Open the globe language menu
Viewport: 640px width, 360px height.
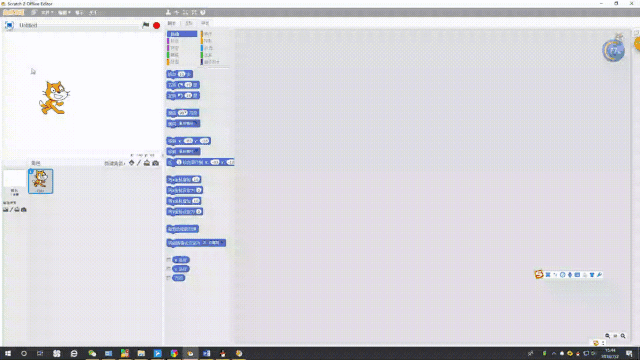(x=34, y=13)
